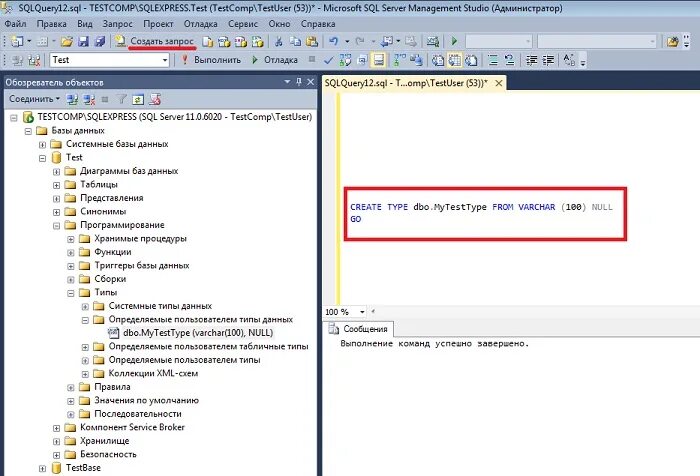Expand the Таблицы folder
The image size is (700, 476).
click(x=57, y=185)
